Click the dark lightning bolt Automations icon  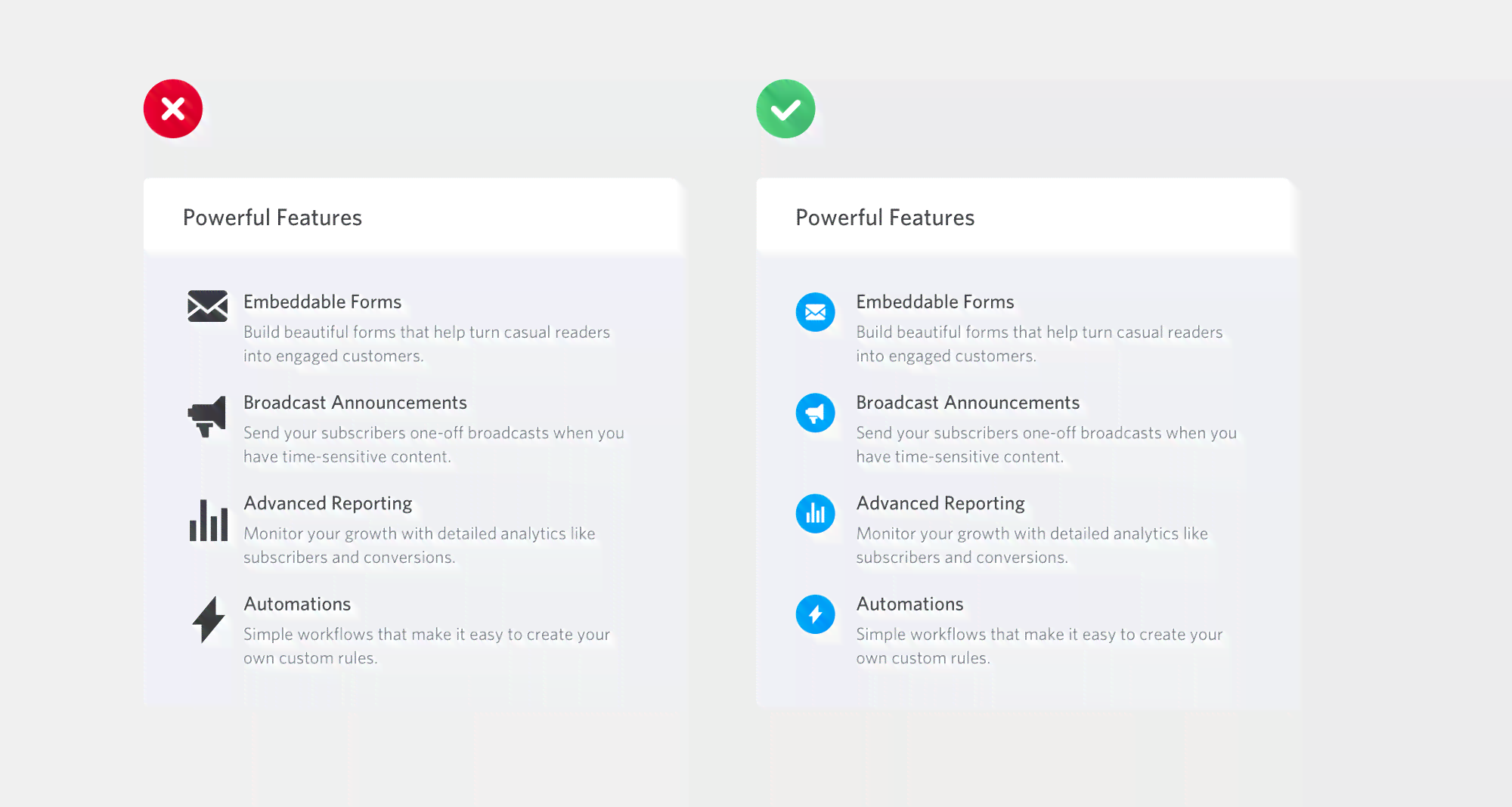[x=209, y=620]
